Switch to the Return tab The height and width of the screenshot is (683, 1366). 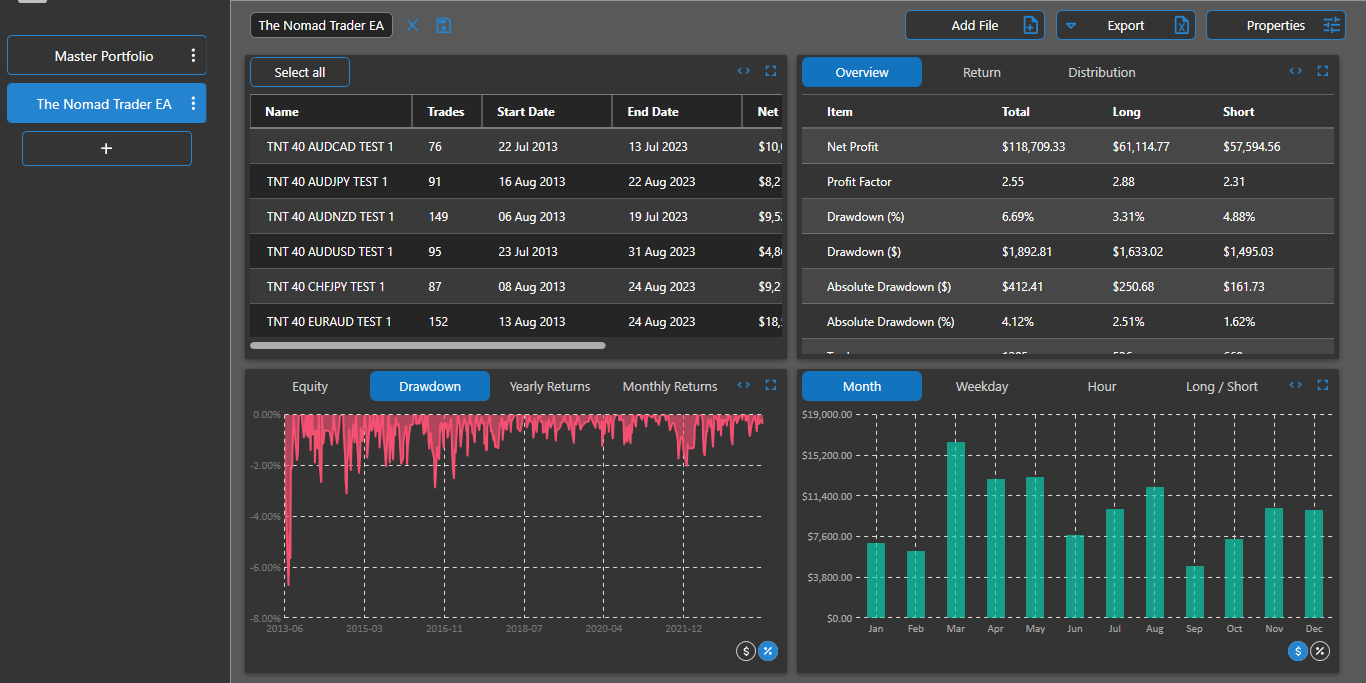point(981,72)
